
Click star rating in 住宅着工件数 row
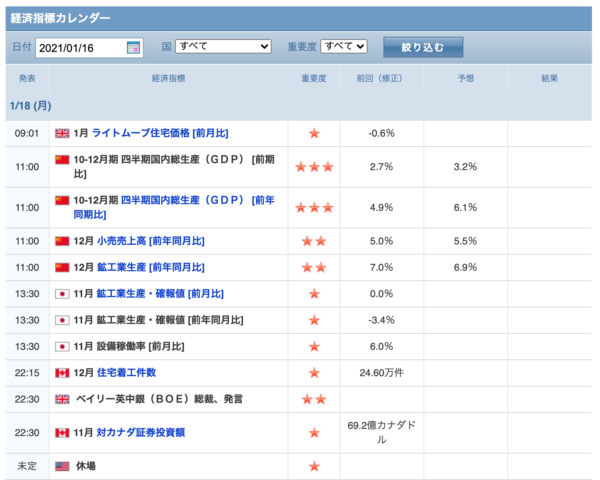tap(314, 372)
